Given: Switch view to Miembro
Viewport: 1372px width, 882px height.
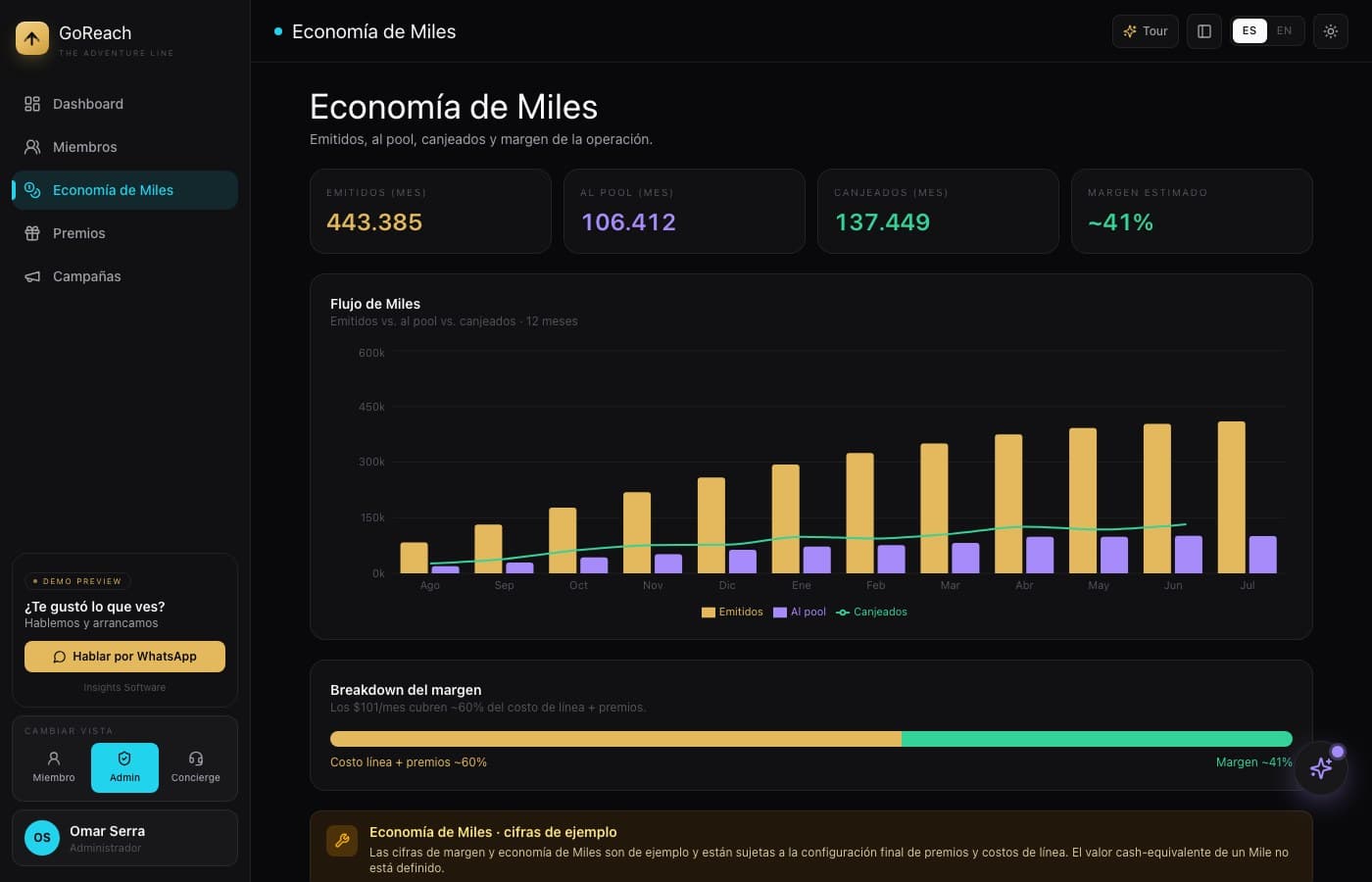Looking at the screenshot, I should [x=54, y=767].
